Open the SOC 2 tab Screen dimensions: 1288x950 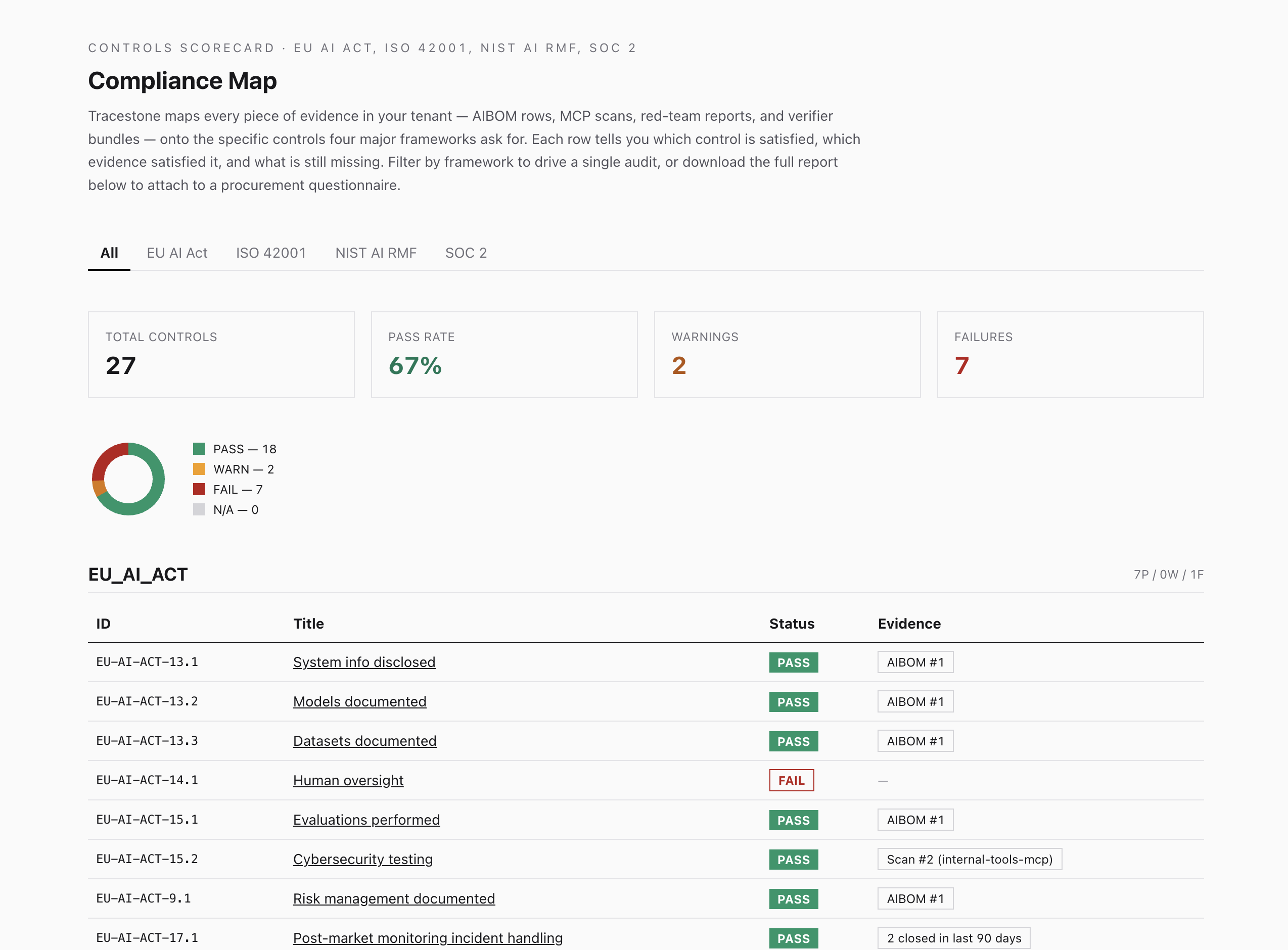(466, 253)
